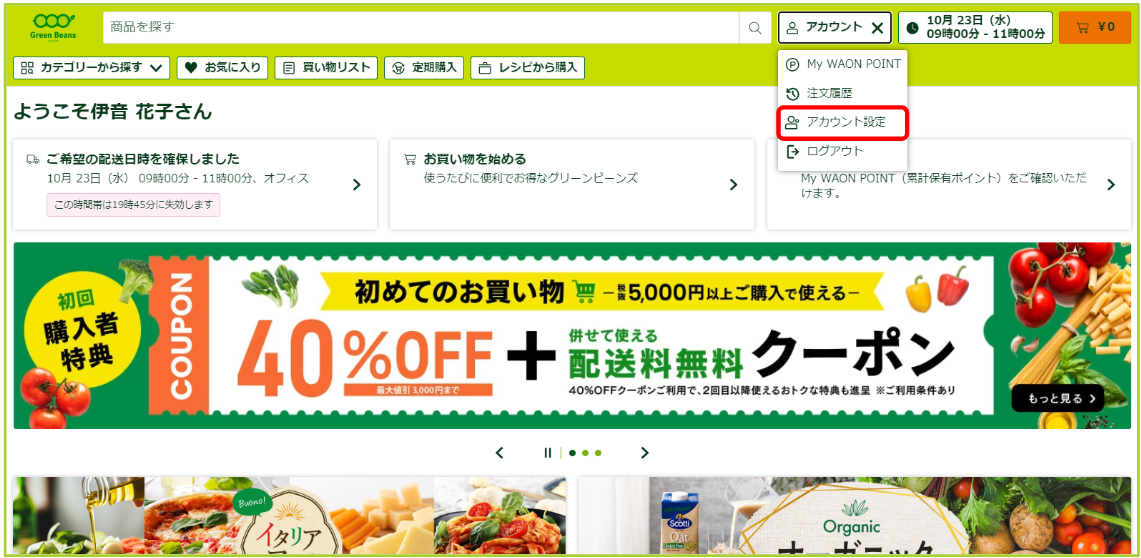
Task: Open お気に入り favorites with heart icon
Action: click(x=223, y=68)
